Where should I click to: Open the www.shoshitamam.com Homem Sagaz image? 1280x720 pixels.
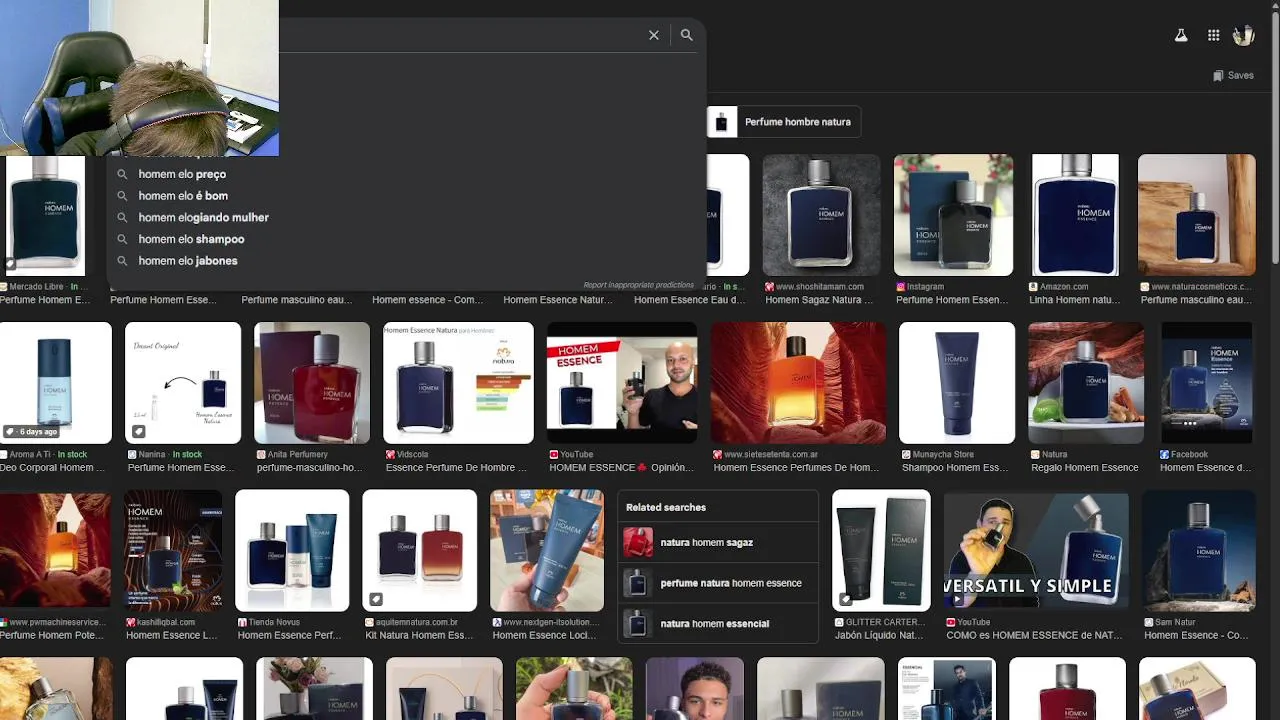(x=821, y=215)
